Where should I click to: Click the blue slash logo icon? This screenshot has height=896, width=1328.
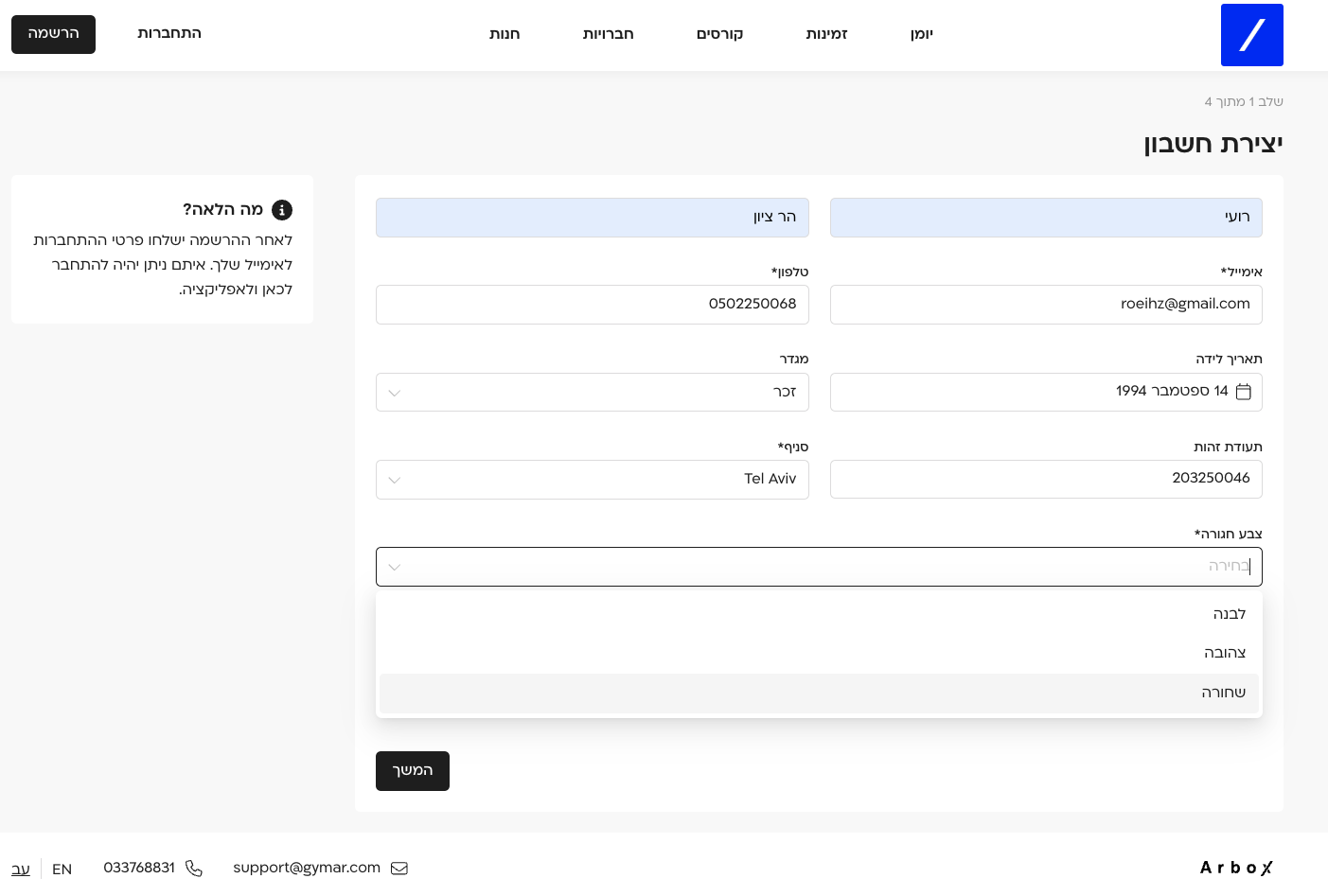(1251, 35)
